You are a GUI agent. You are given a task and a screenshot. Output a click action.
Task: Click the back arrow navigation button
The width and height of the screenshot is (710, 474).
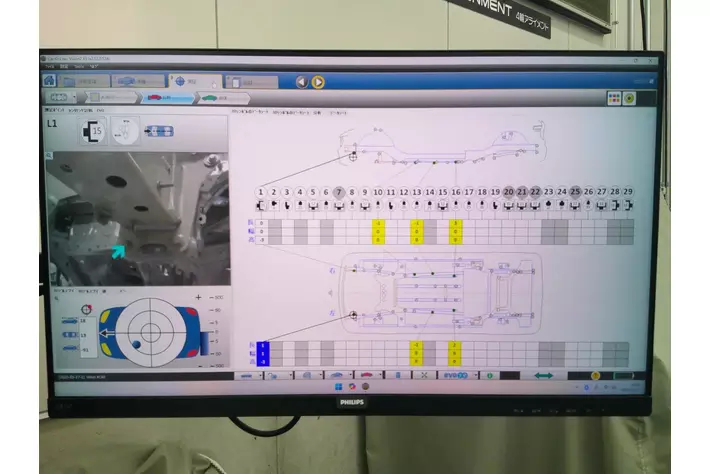(x=301, y=82)
